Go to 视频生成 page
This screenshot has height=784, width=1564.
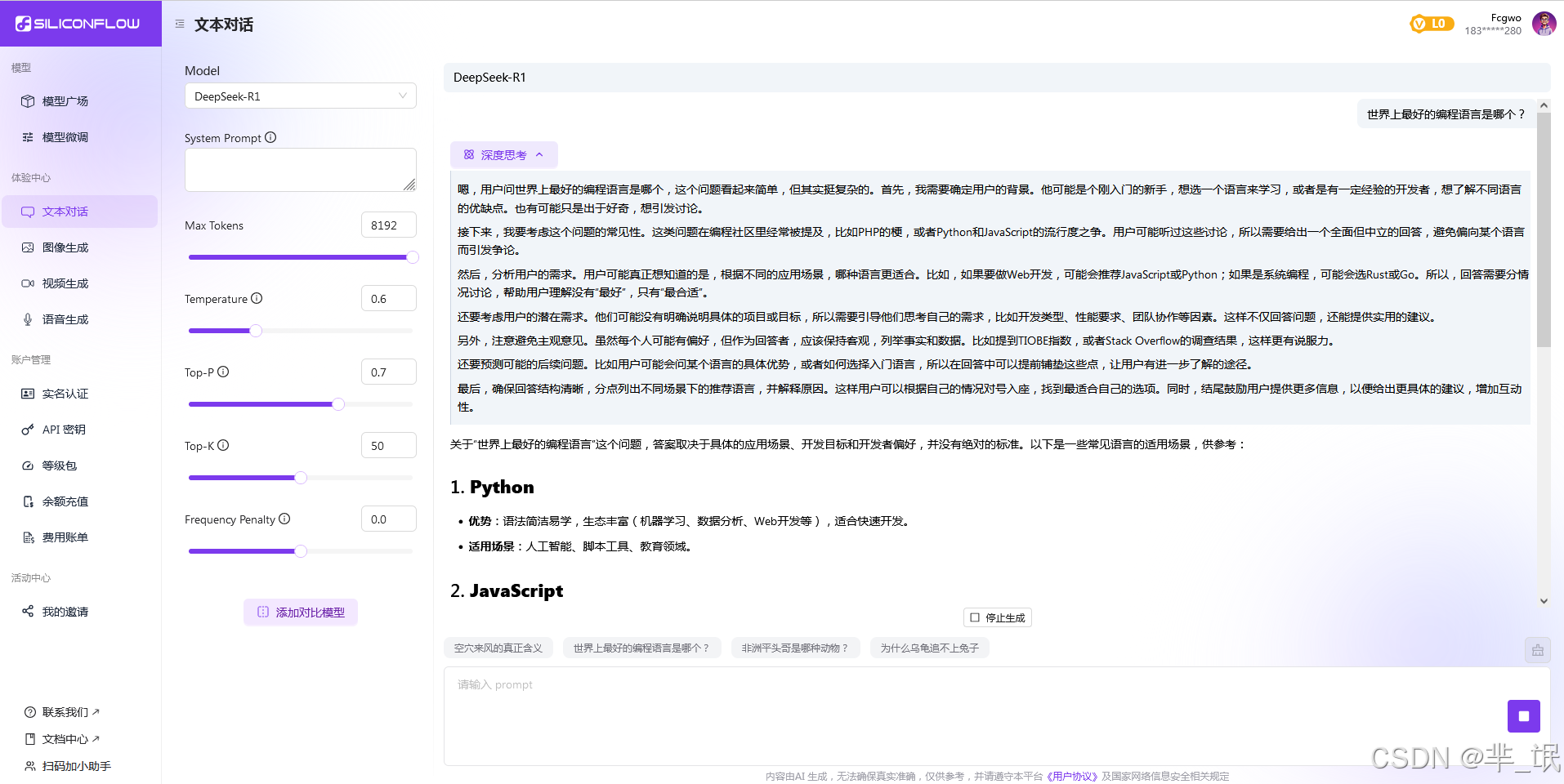tap(79, 283)
